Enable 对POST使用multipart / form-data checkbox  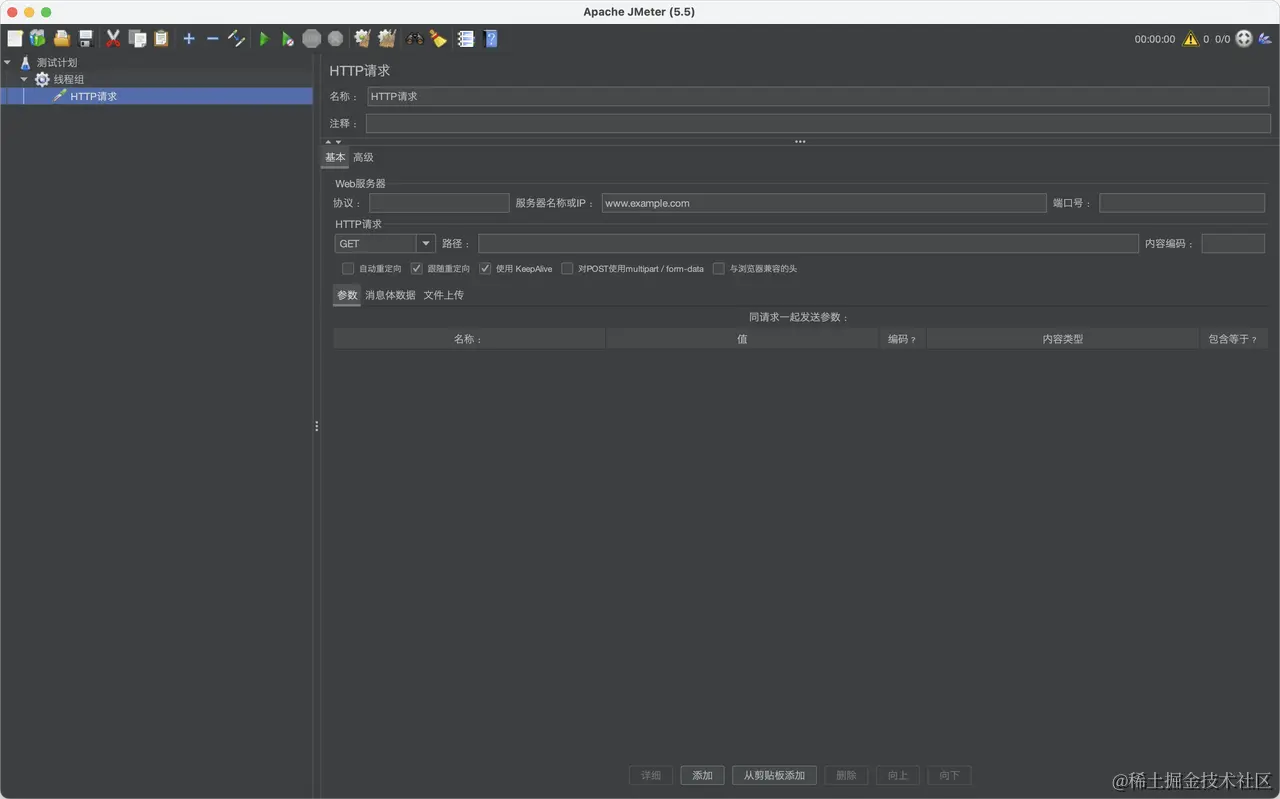coord(567,269)
